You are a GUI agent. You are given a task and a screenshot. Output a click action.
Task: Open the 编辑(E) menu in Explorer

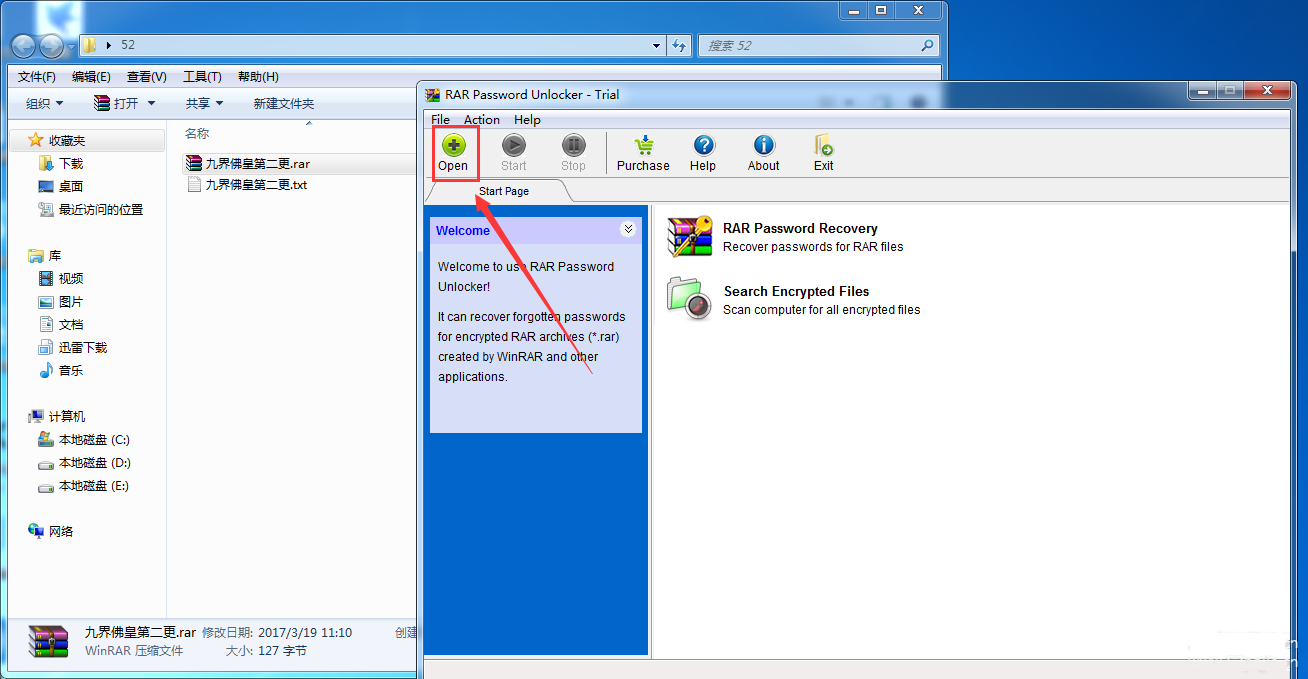click(x=91, y=77)
